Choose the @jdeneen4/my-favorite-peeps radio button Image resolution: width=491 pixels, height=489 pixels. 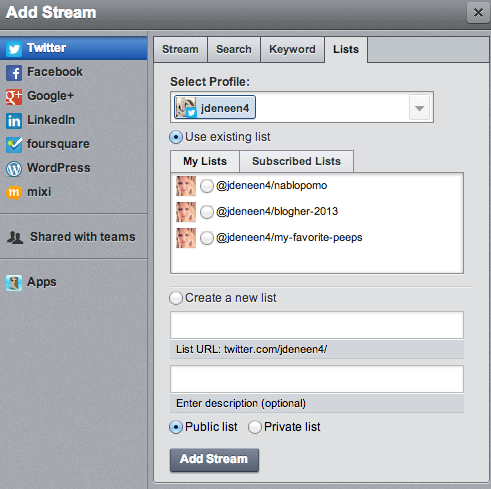[x=207, y=238]
